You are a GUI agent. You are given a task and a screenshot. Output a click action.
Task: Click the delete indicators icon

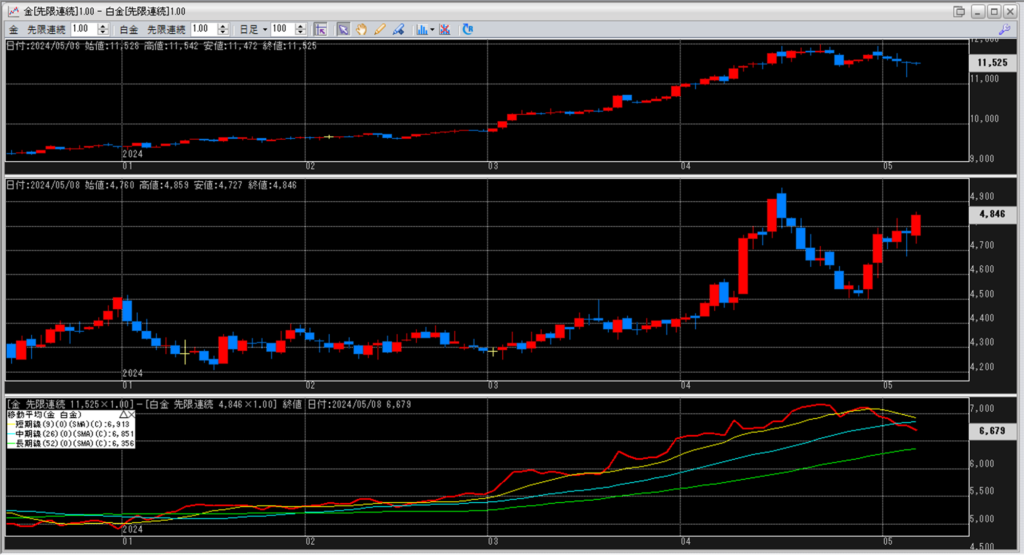(x=444, y=30)
